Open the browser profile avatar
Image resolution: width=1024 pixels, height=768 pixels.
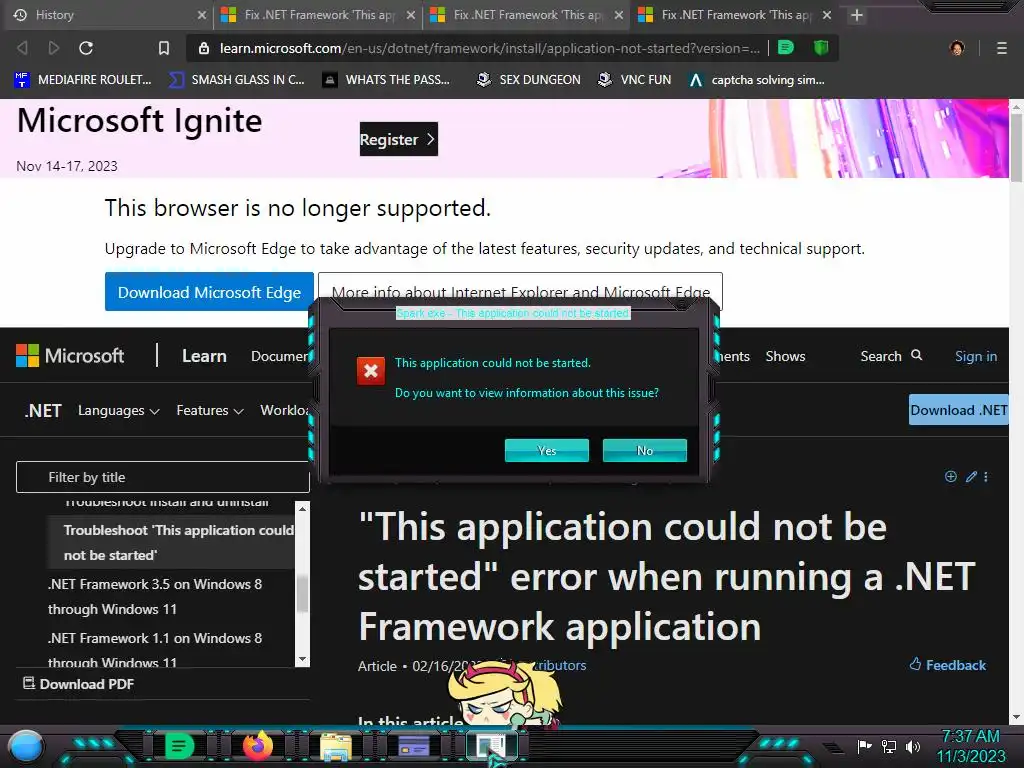[957, 48]
